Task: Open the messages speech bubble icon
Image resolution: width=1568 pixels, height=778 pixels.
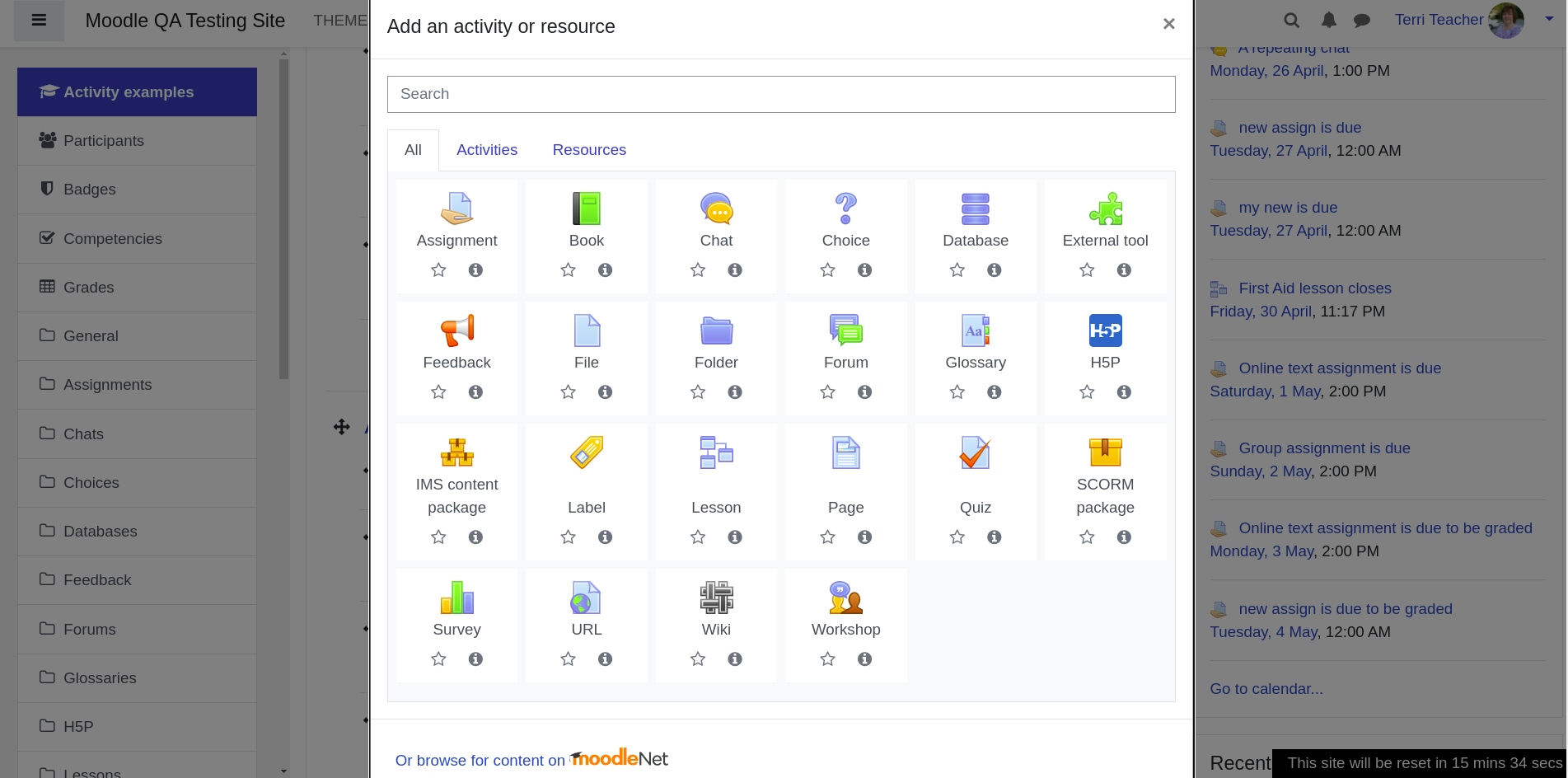Action: pos(1362,21)
